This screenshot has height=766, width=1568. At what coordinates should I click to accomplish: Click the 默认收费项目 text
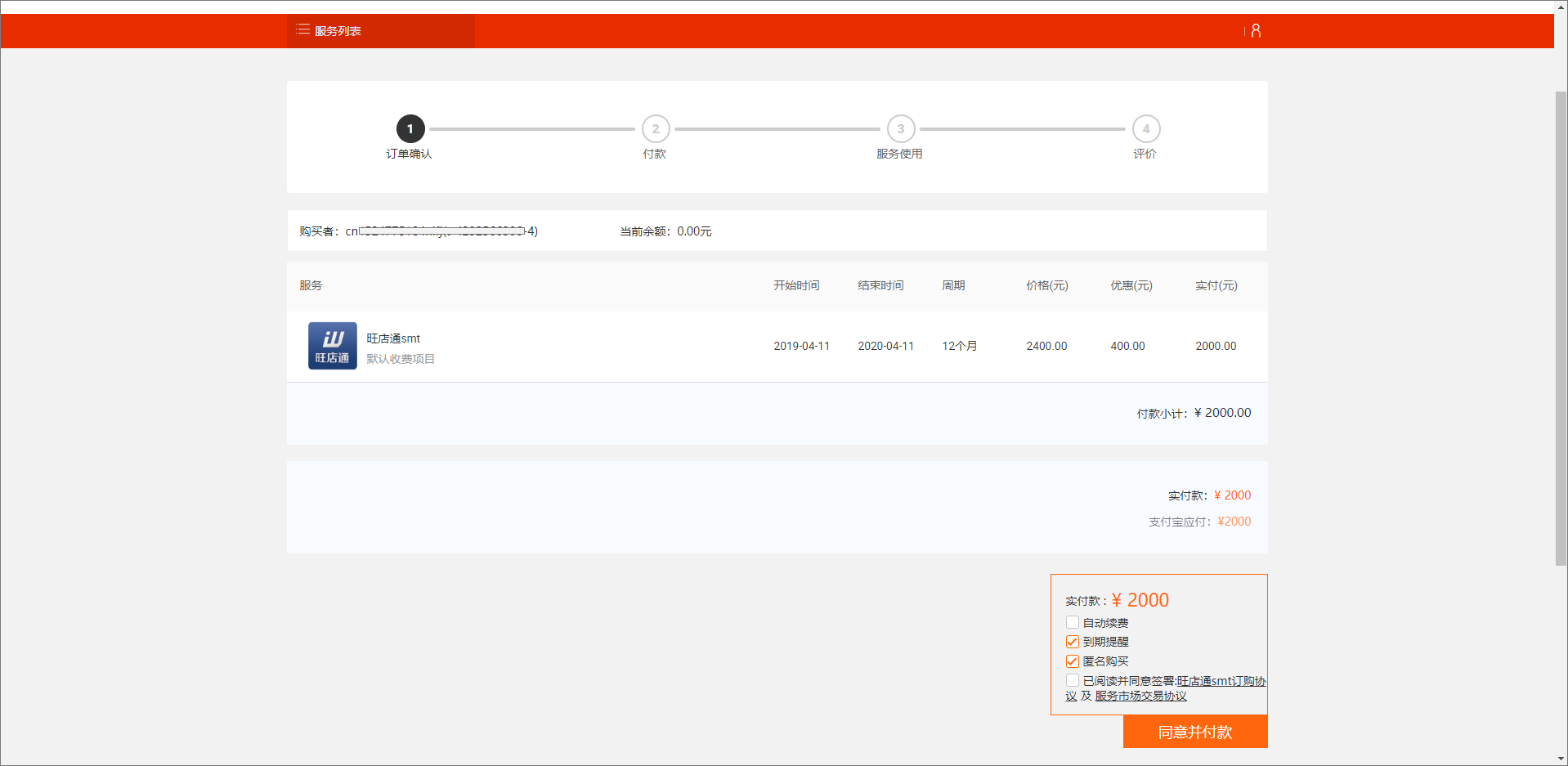point(401,359)
